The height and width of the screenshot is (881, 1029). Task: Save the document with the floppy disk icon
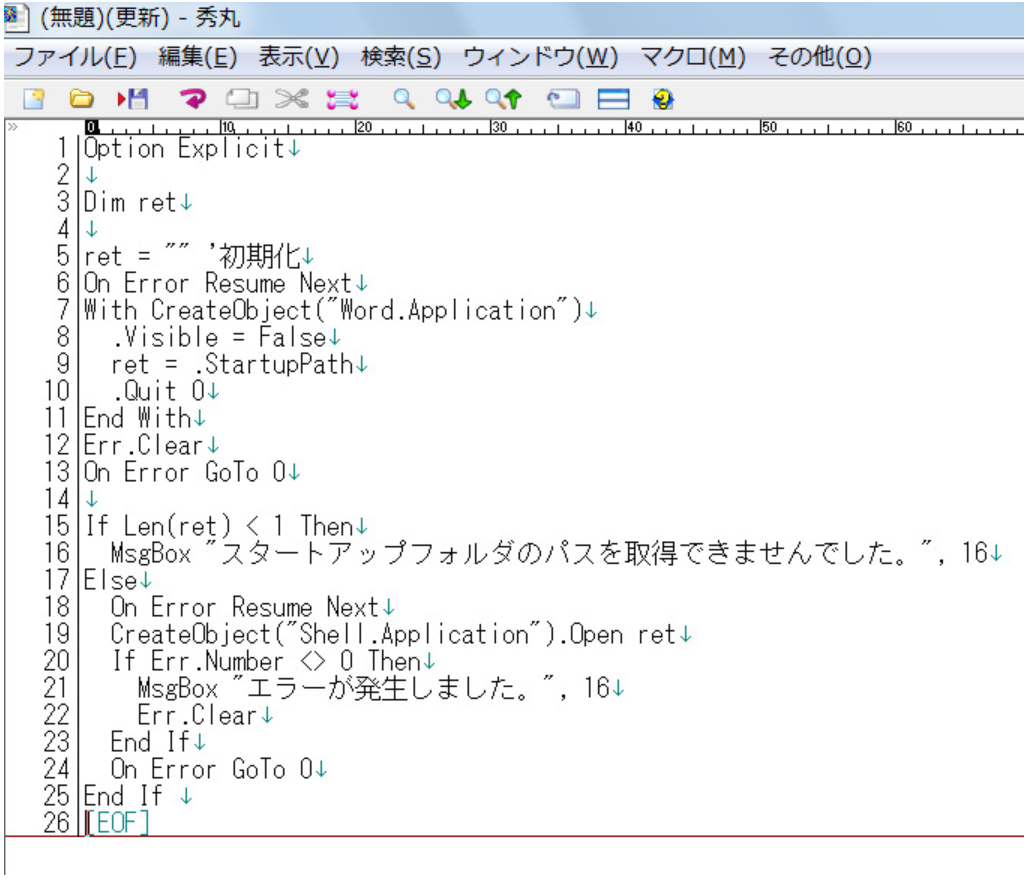point(132,99)
